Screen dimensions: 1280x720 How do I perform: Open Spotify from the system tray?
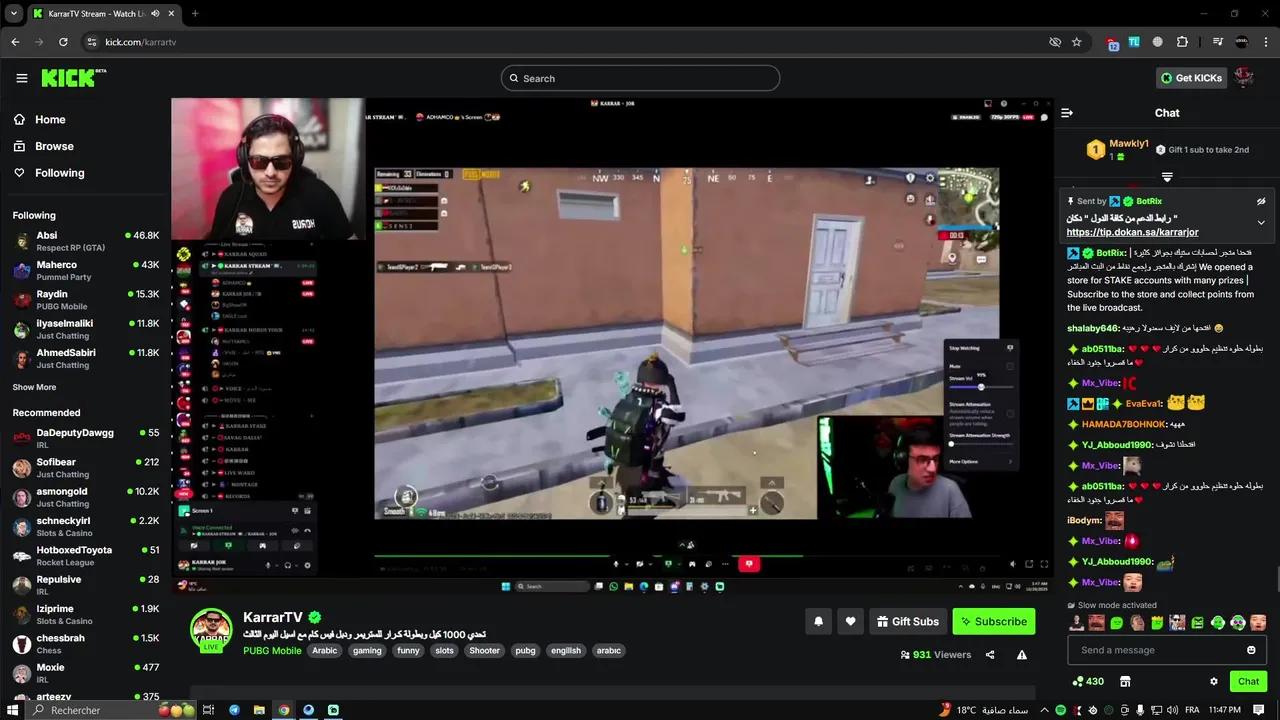1061,710
